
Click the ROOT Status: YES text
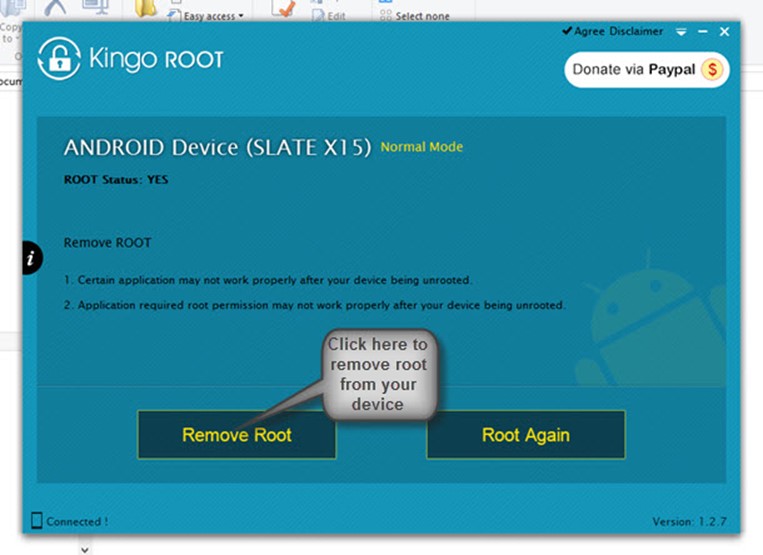coord(116,179)
